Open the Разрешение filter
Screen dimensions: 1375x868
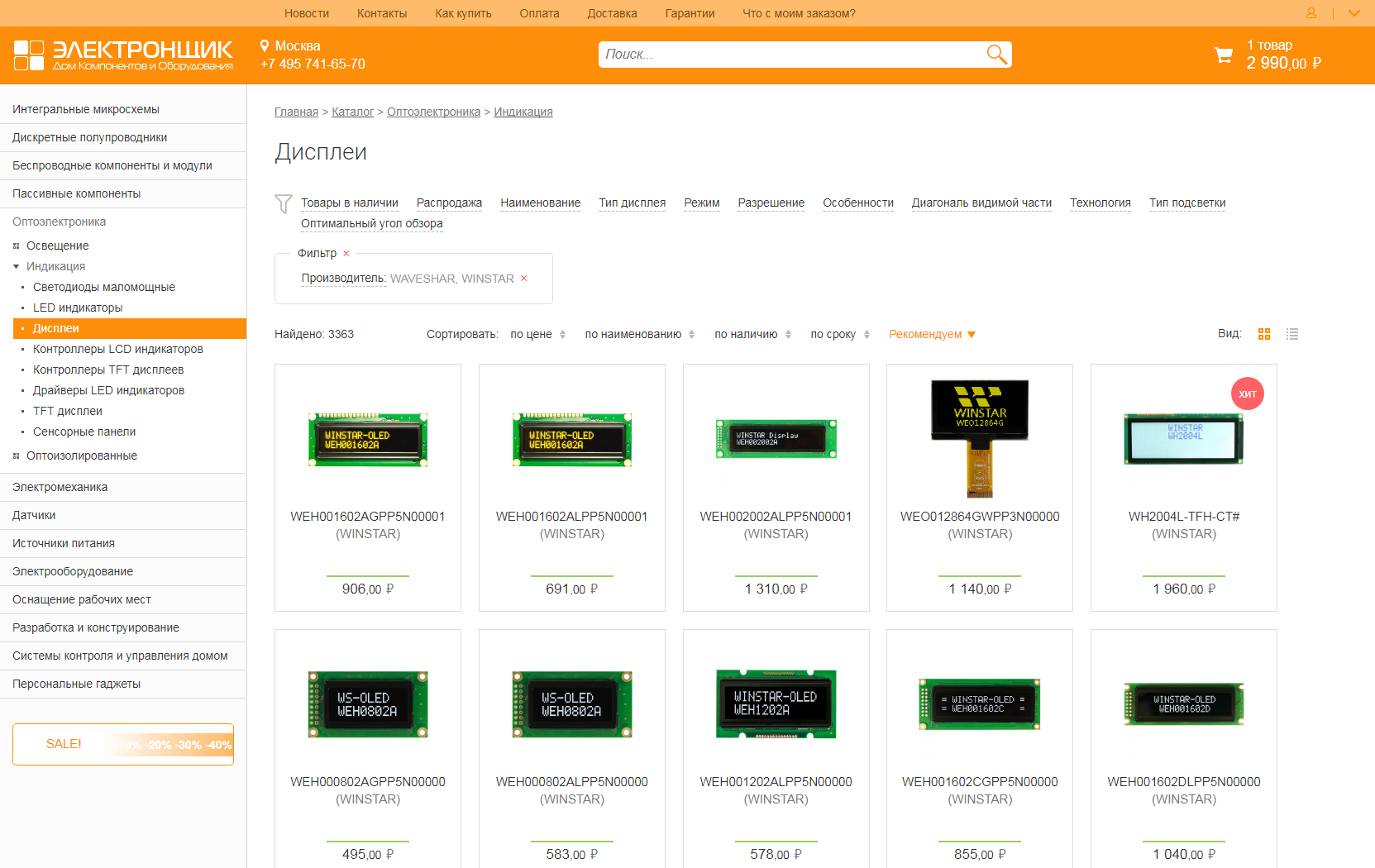771,203
